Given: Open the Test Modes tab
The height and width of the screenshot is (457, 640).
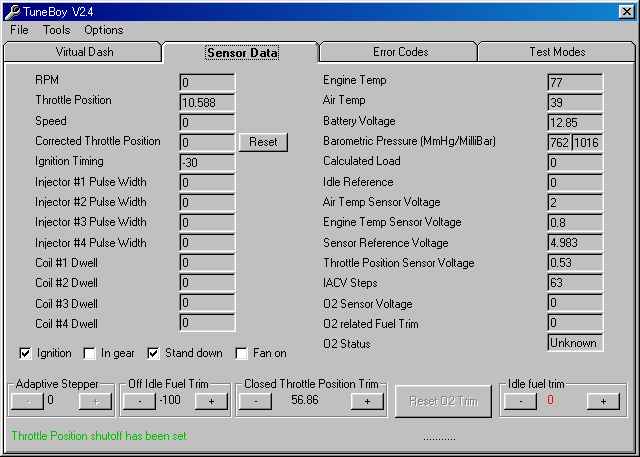Looking at the screenshot, I should (557, 52).
